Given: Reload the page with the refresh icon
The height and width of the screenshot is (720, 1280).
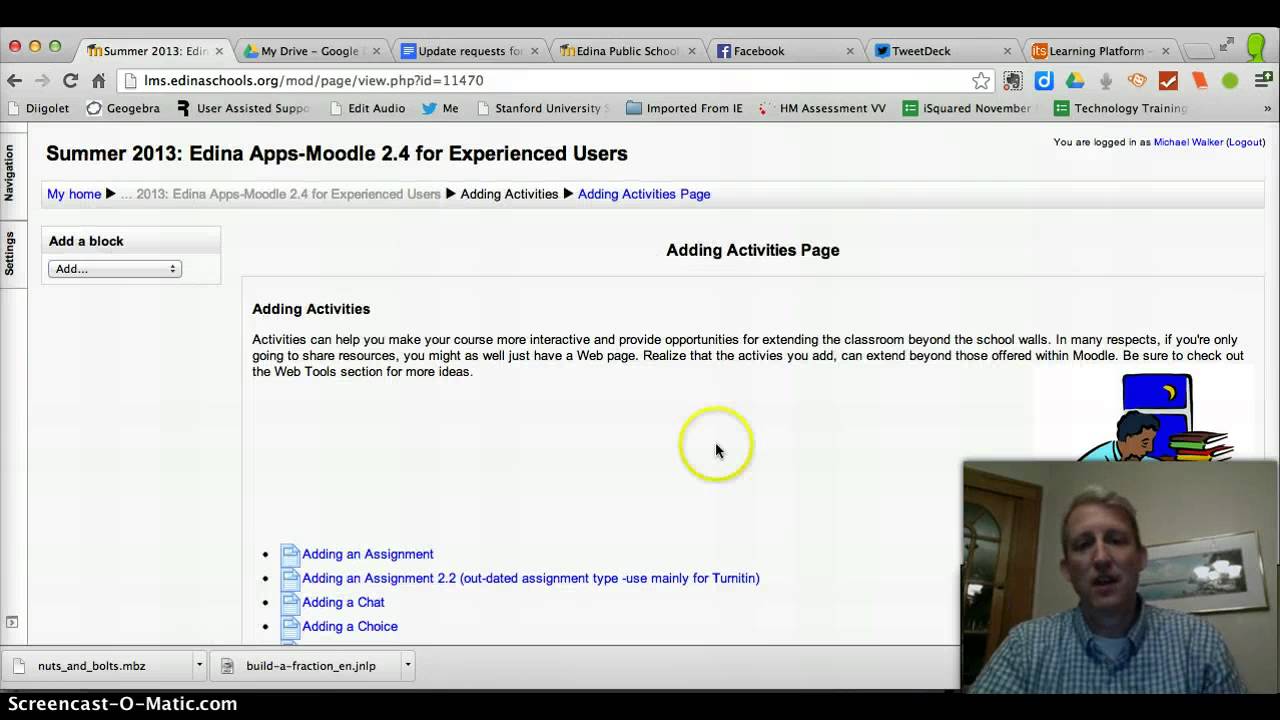Looking at the screenshot, I should [x=70, y=80].
